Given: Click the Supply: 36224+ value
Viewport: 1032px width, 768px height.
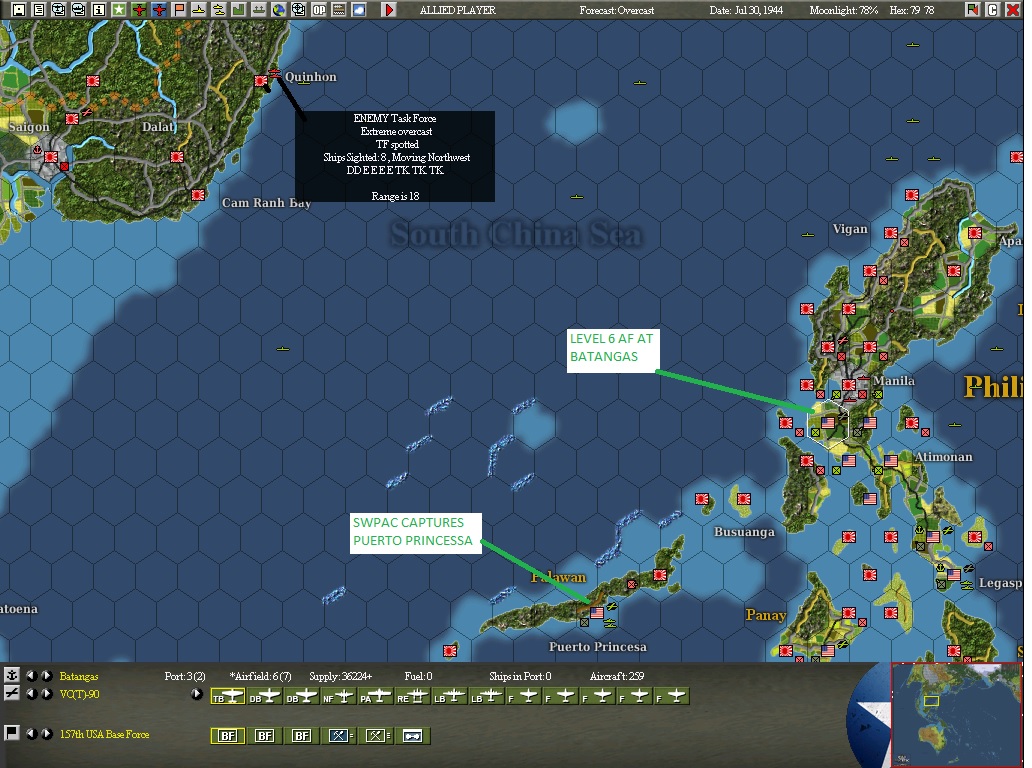Looking at the screenshot, I should pyautogui.click(x=340, y=676).
